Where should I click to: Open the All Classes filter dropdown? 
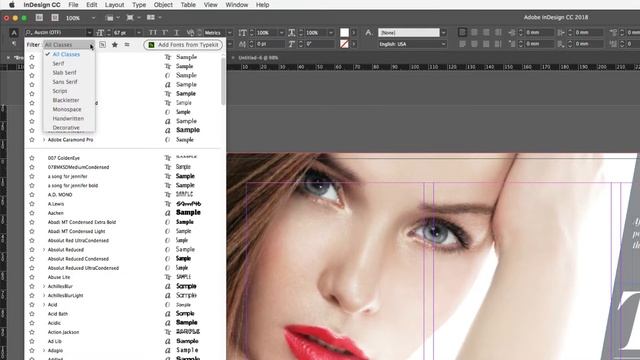point(69,44)
